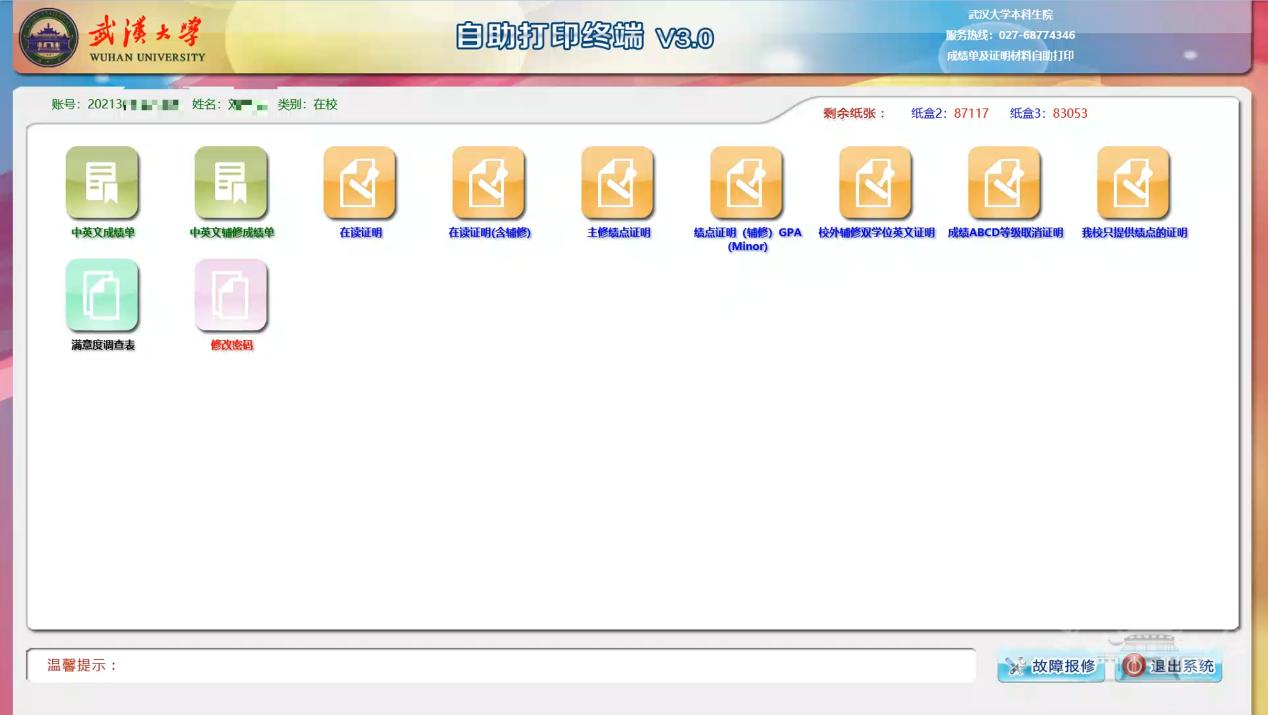Select the 在读证明 enrollment certificate icon
The width and height of the screenshot is (1268, 715).
point(360,183)
